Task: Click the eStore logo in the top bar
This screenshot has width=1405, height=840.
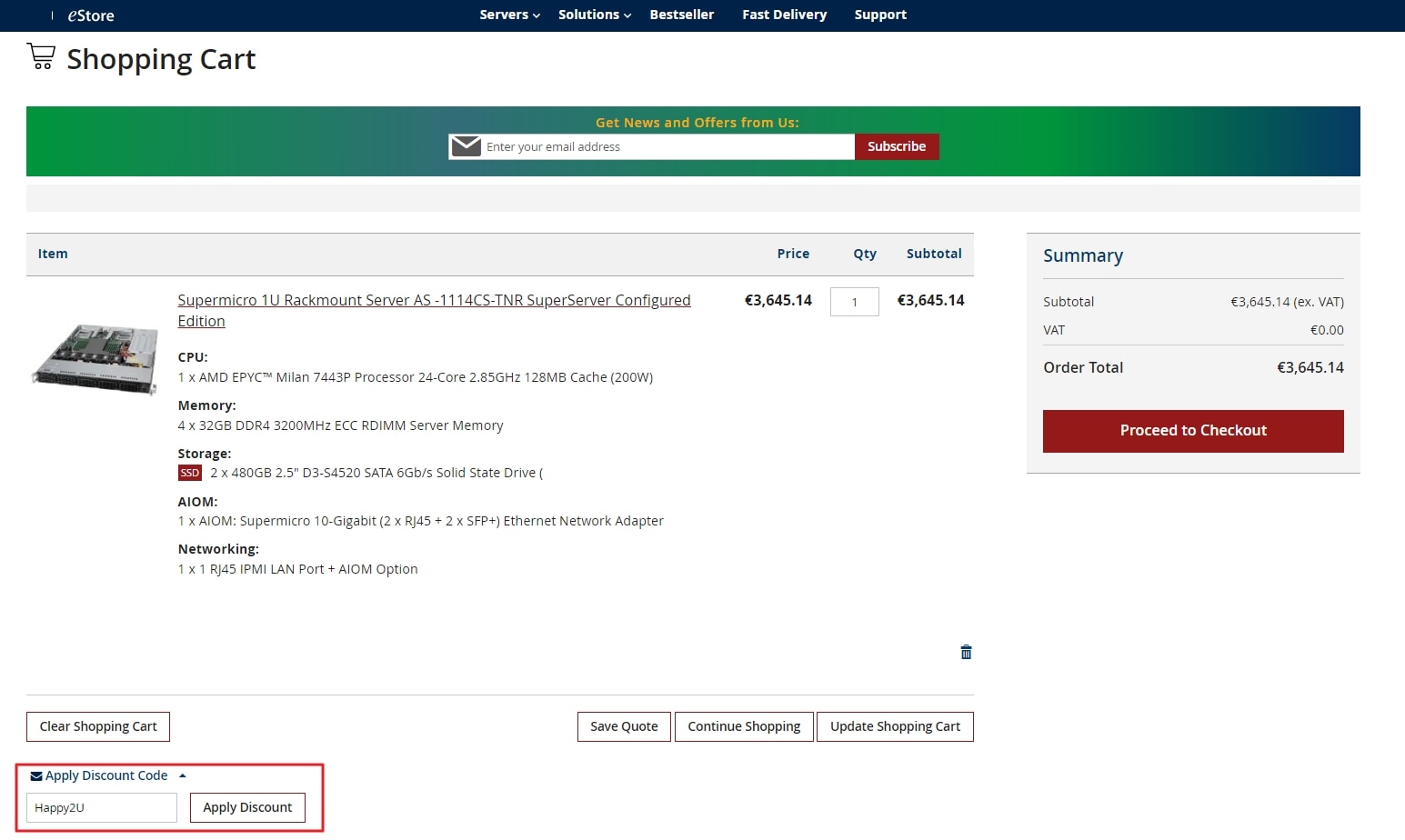Action: pos(88,15)
